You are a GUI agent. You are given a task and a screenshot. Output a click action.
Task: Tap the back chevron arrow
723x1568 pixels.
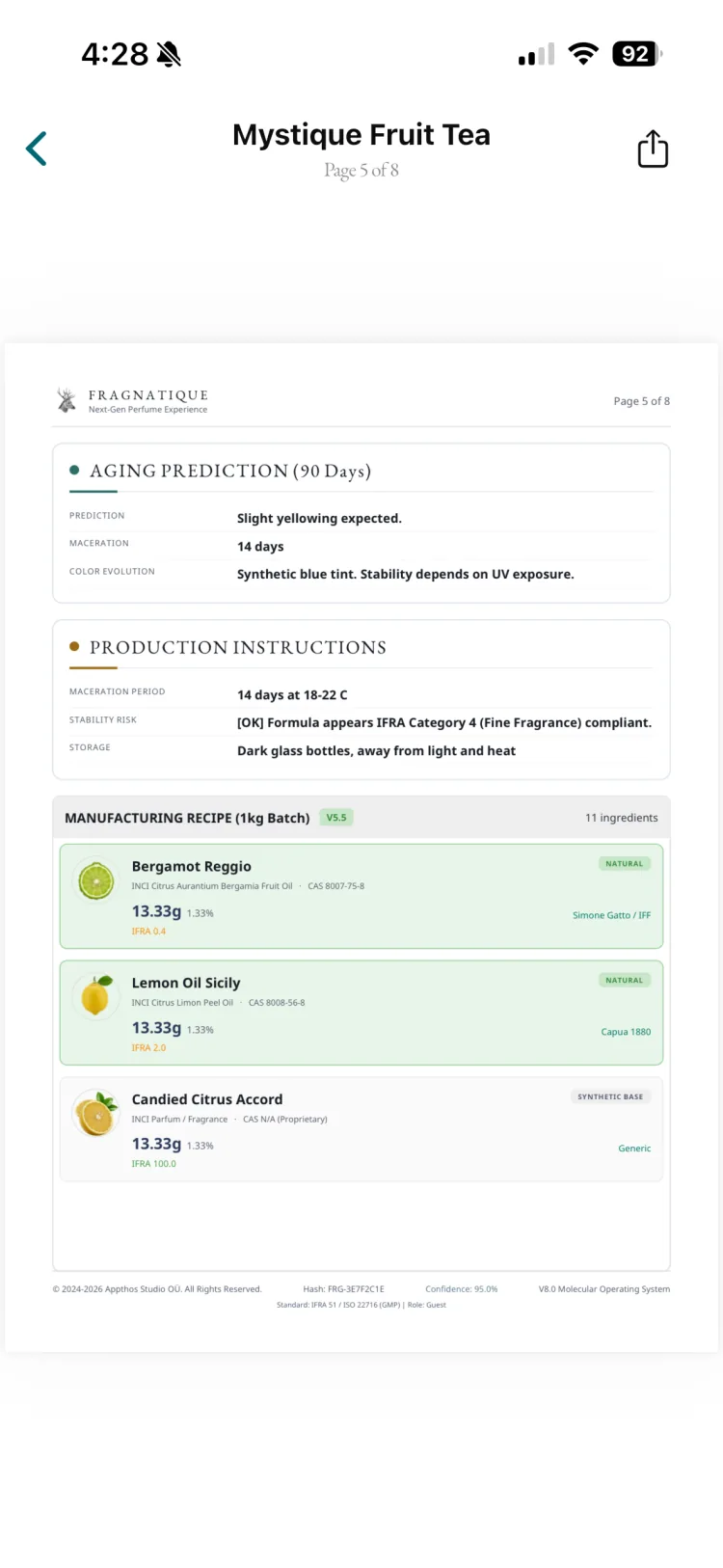pyautogui.click(x=37, y=149)
